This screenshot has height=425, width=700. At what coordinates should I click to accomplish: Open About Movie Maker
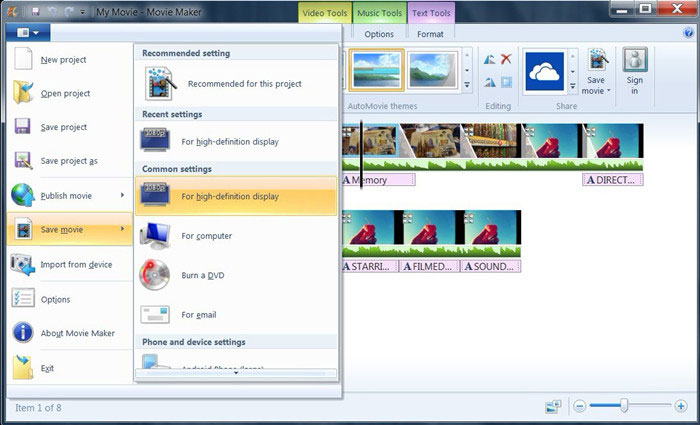(x=70, y=333)
